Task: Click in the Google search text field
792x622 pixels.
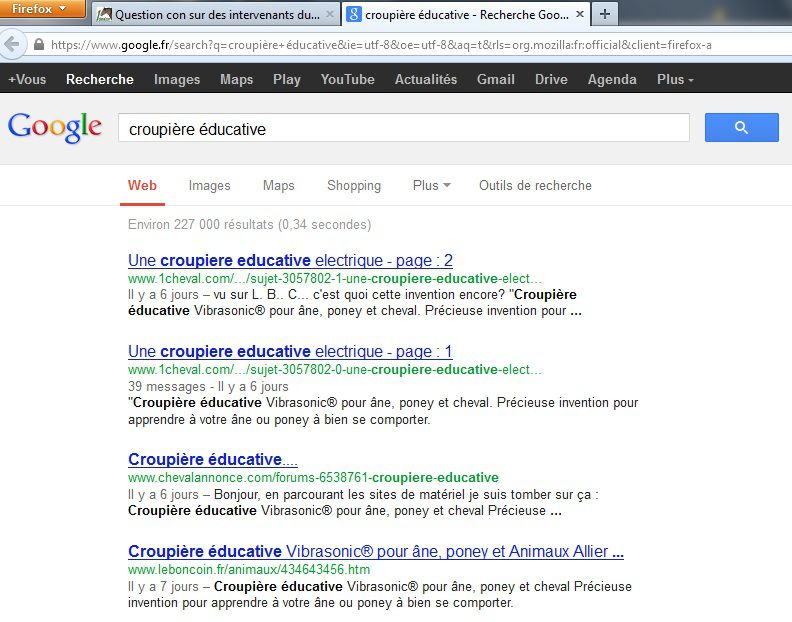Action: tap(403, 129)
